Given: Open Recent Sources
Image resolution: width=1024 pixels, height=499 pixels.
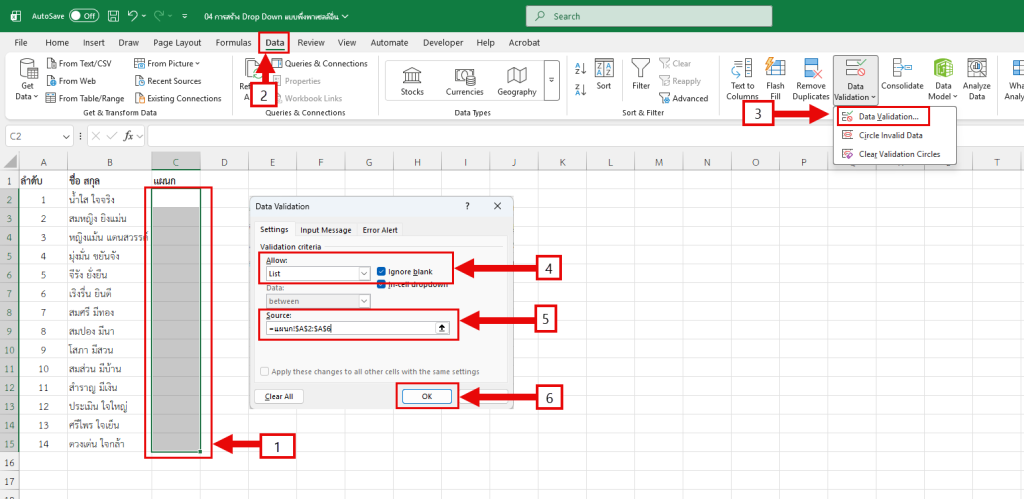Looking at the screenshot, I should [168, 81].
